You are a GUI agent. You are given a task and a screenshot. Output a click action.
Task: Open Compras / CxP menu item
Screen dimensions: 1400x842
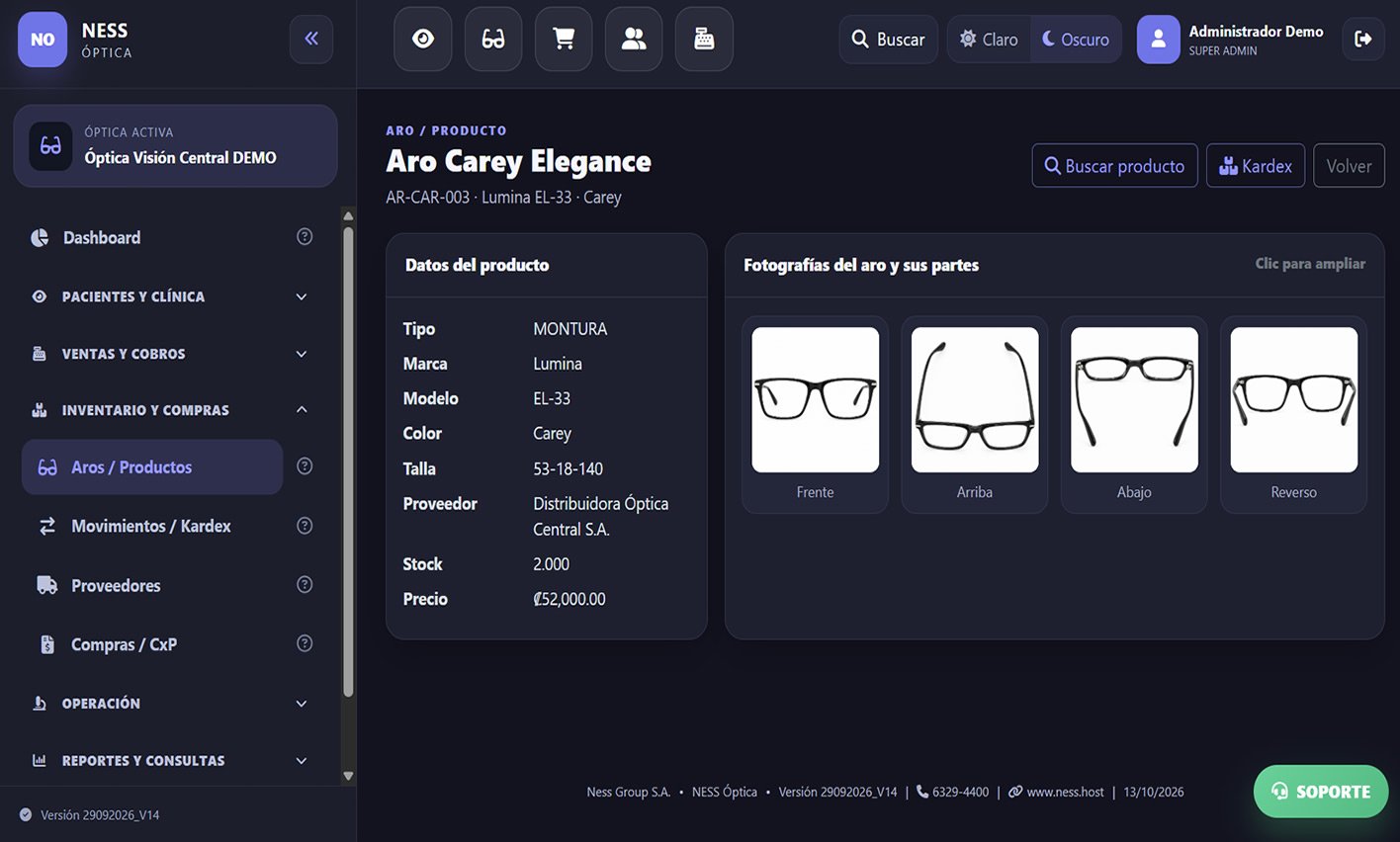pyautogui.click(x=152, y=644)
